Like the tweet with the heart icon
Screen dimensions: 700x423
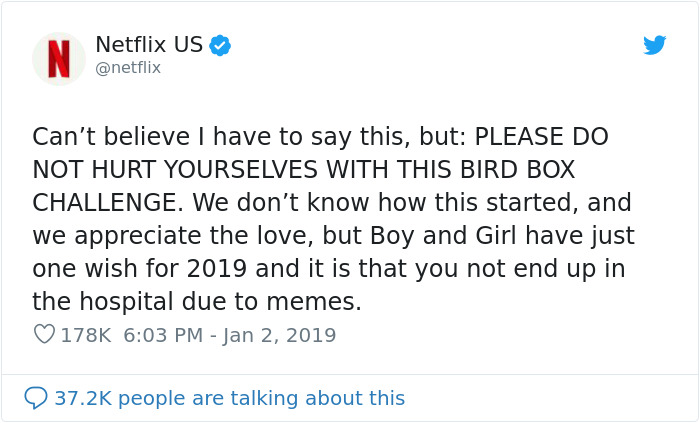(44, 335)
